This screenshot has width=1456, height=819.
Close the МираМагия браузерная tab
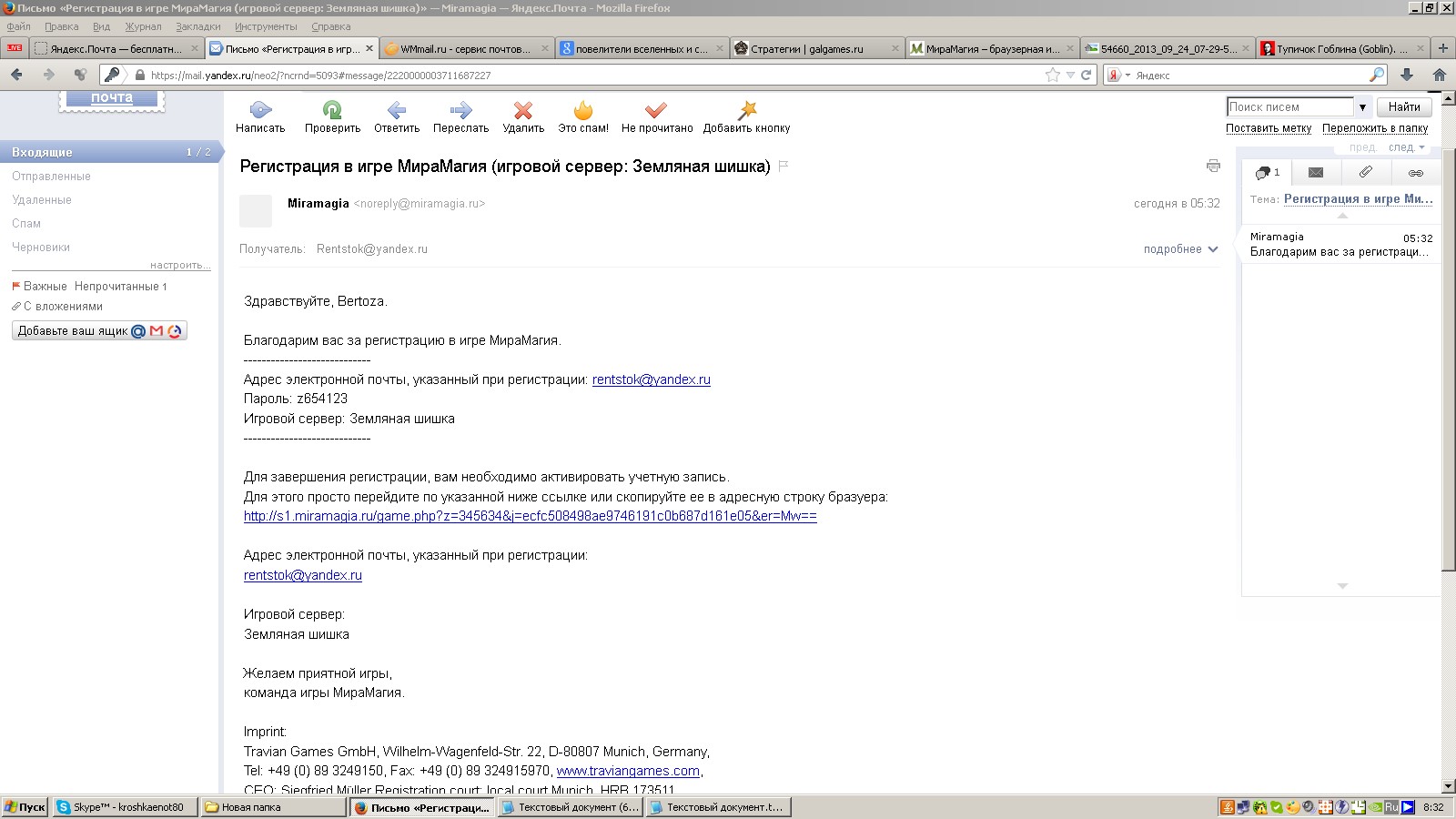click(x=1070, y=48)
